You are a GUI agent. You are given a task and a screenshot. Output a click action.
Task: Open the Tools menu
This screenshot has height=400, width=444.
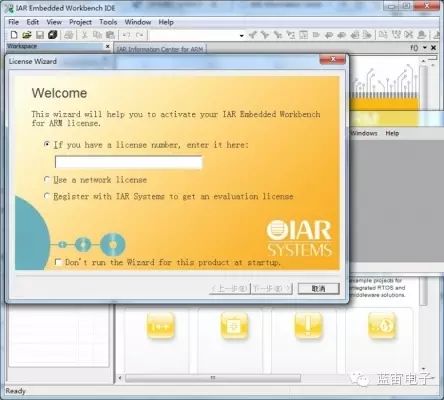(108, 22)
